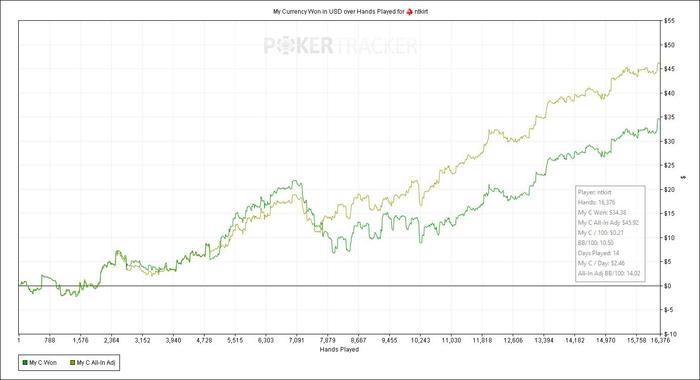Click the olive My C All-In Adj legend swatch
This screenshot has height=380, width=700.
click(x=73, y=363)
